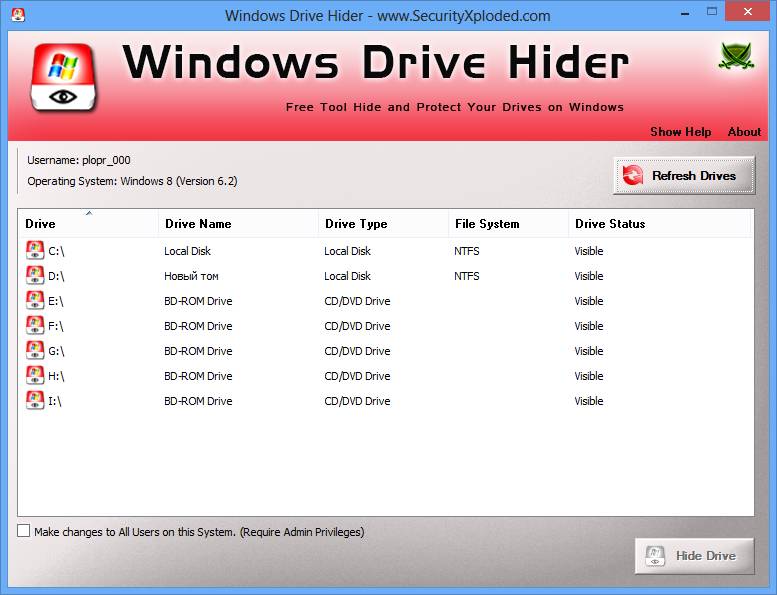Click NTFS file system of D:\ row
Viewport: 777px width, 595px height.
(x=467, y=276)
